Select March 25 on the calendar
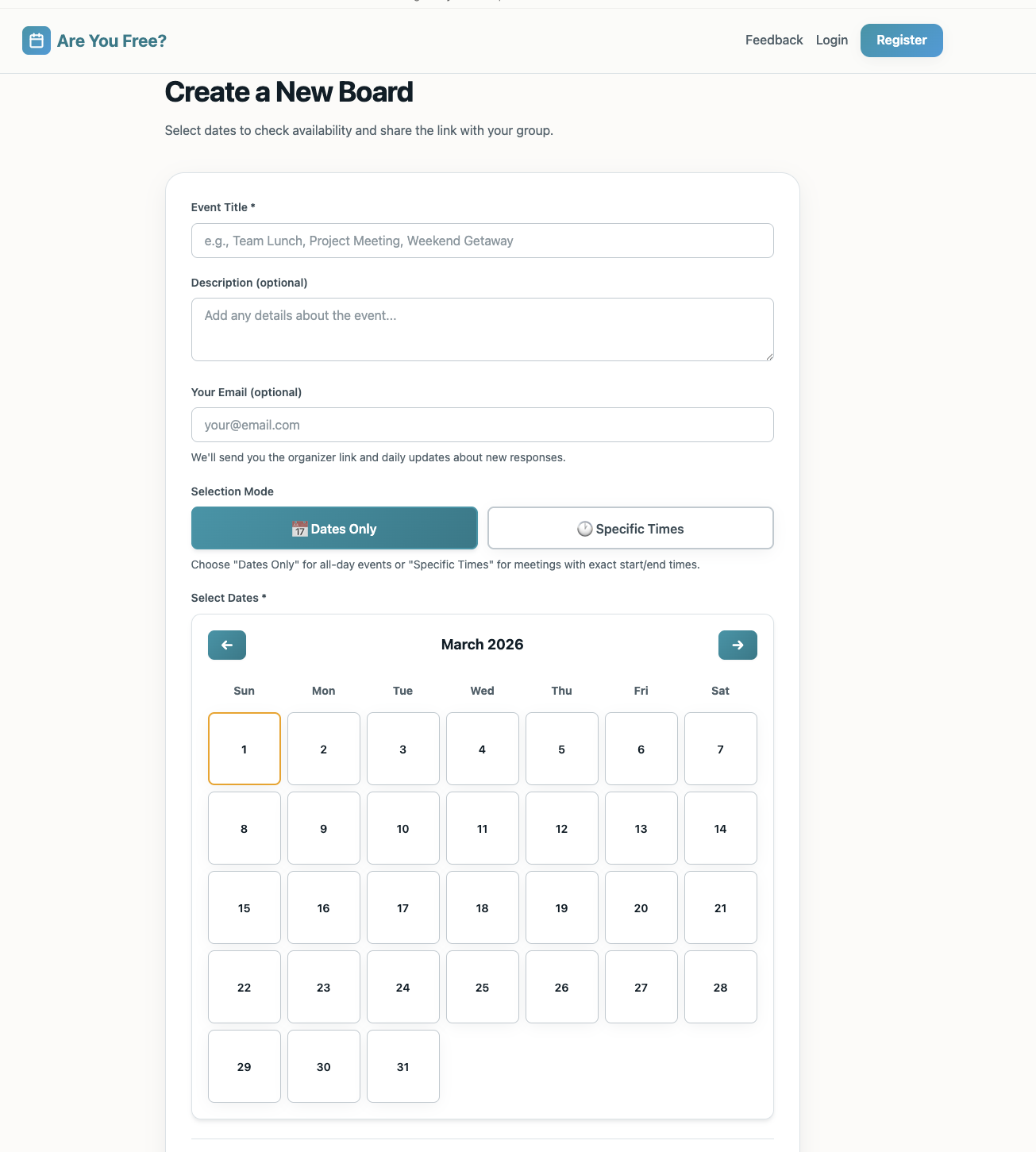 point(482,987)
